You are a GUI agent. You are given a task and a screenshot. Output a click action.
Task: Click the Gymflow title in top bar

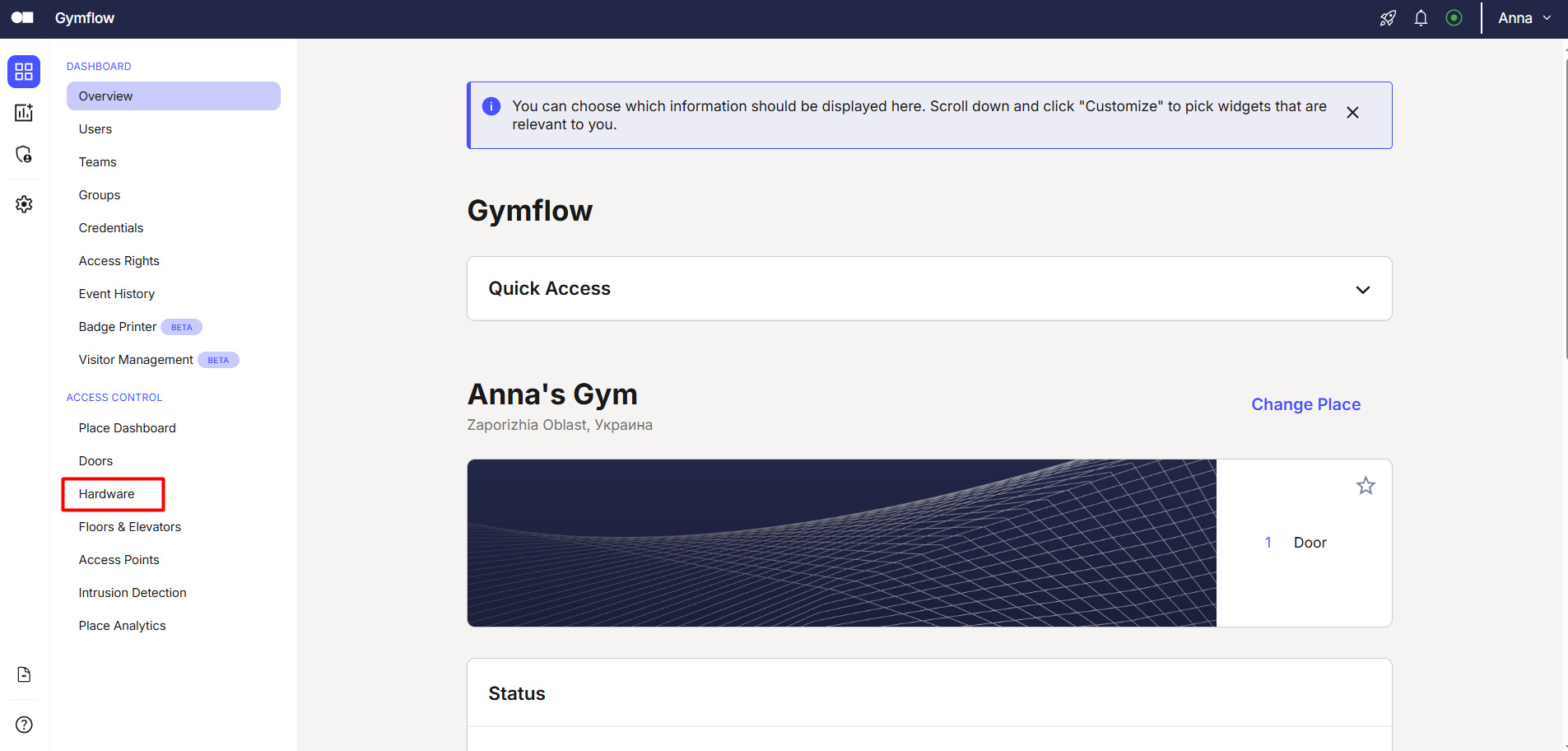pyautogui.click(x=85, y=18)
